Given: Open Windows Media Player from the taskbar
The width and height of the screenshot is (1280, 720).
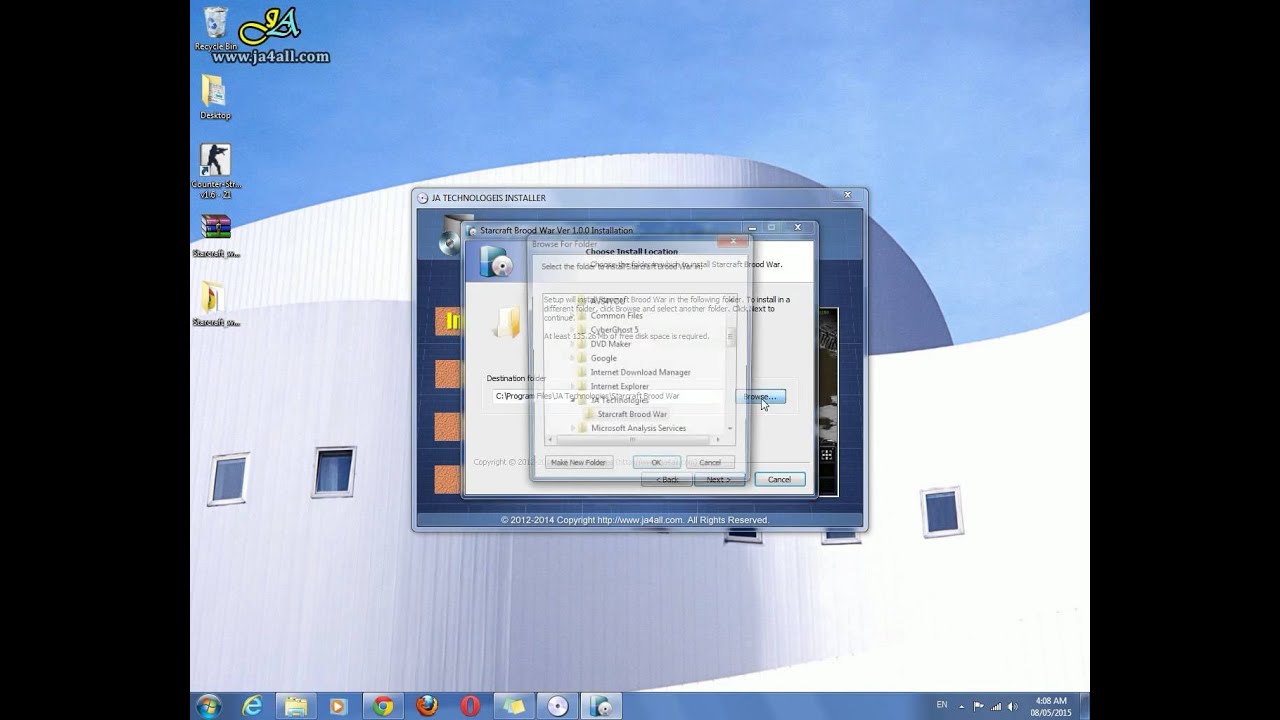Looking at the screenshot, I should (x=338, y=706).
